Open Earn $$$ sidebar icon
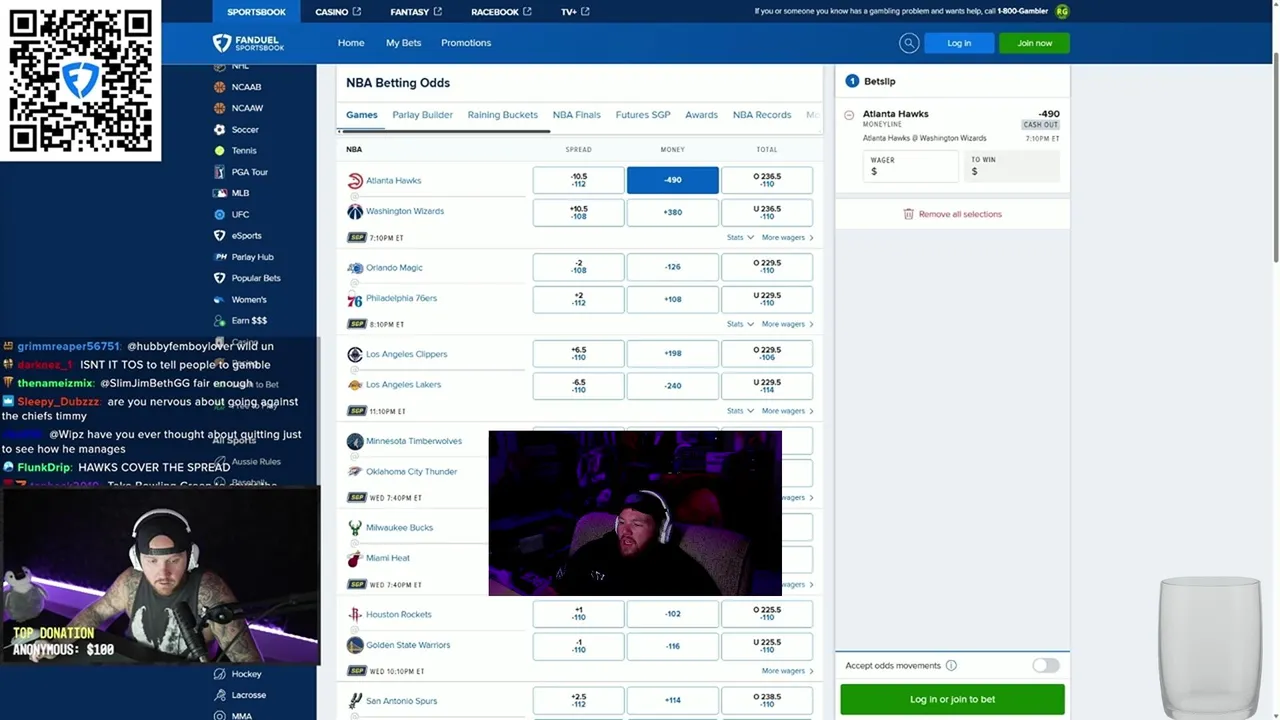Viewport: 1280px width, 720px height. 219,320
